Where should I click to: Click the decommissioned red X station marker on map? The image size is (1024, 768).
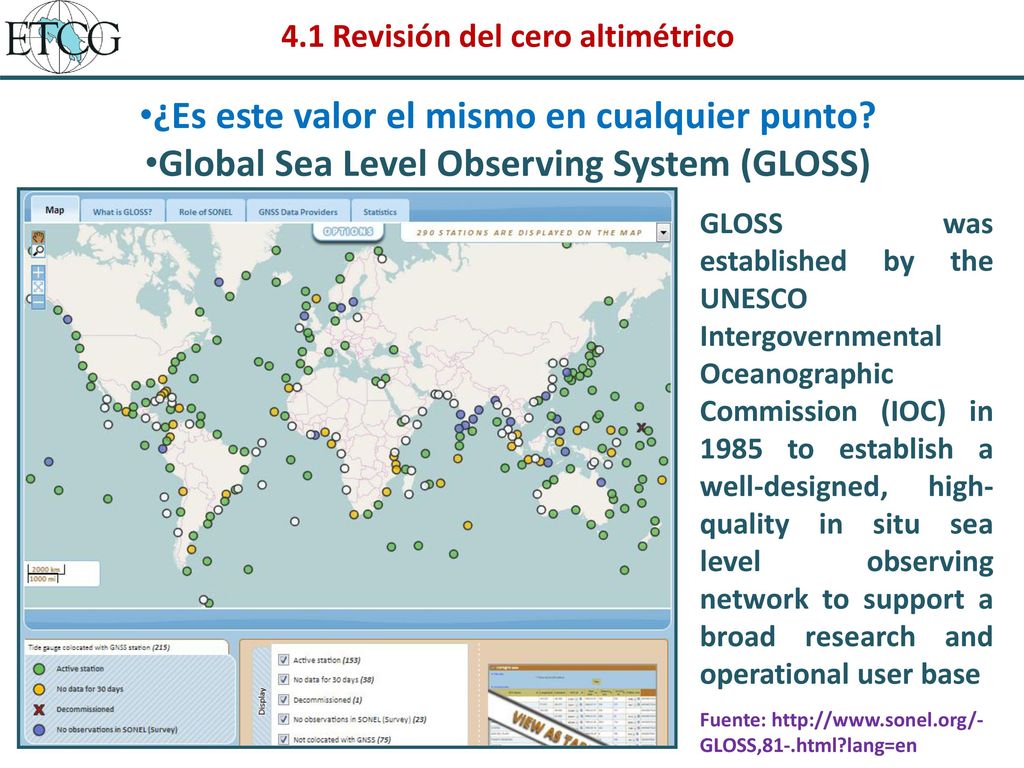[x=641, y=428]
